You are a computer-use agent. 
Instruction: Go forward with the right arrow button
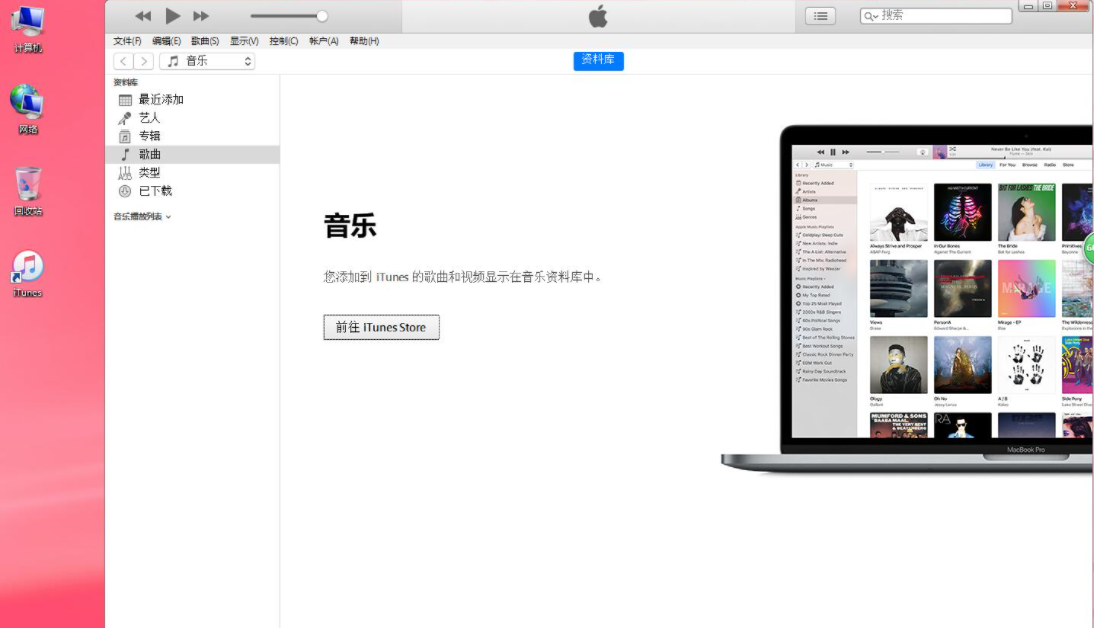(144, 61)
